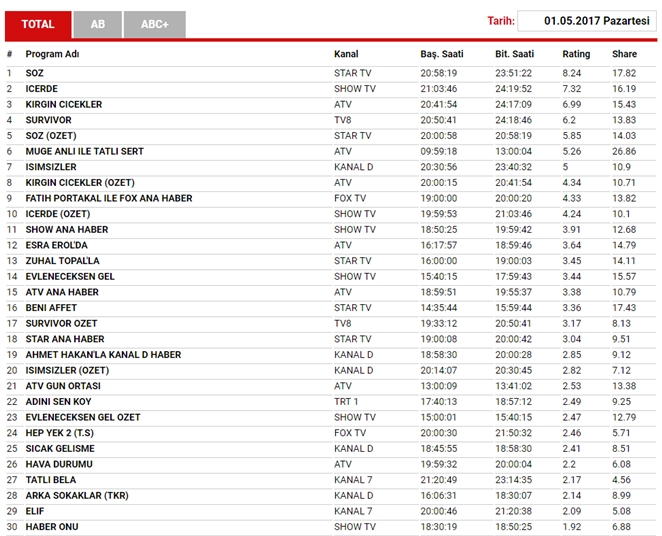662x536 pixels.
Task: Select SHOW ANA HABER row
Action: pos(67,229)
